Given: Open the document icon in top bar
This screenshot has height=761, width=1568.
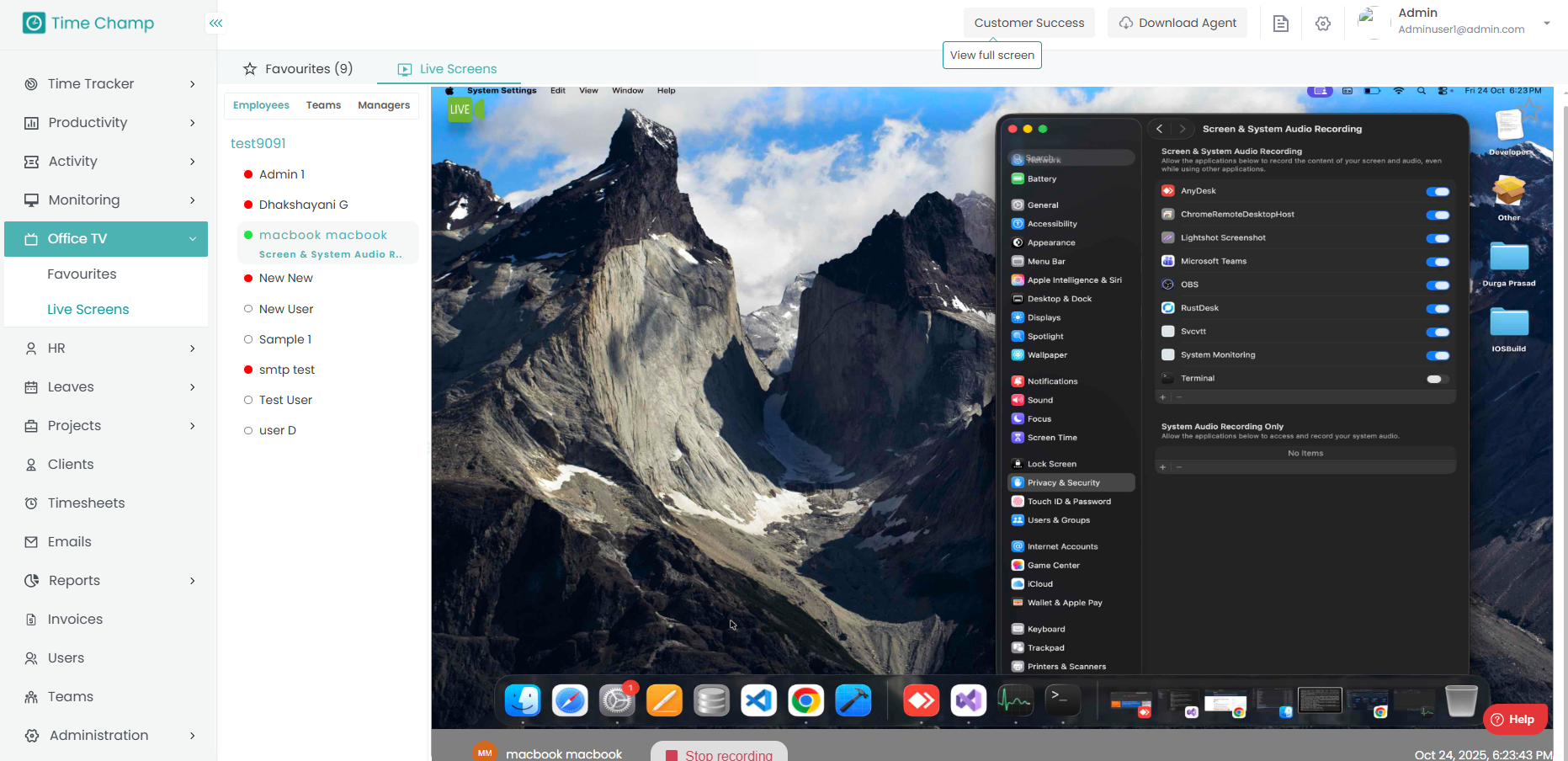Looking at the screenshot, I should (1280, 24).
